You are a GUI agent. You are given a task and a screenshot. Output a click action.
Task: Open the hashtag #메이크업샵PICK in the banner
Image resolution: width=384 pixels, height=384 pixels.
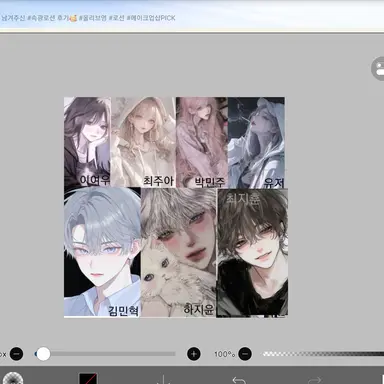151,18
